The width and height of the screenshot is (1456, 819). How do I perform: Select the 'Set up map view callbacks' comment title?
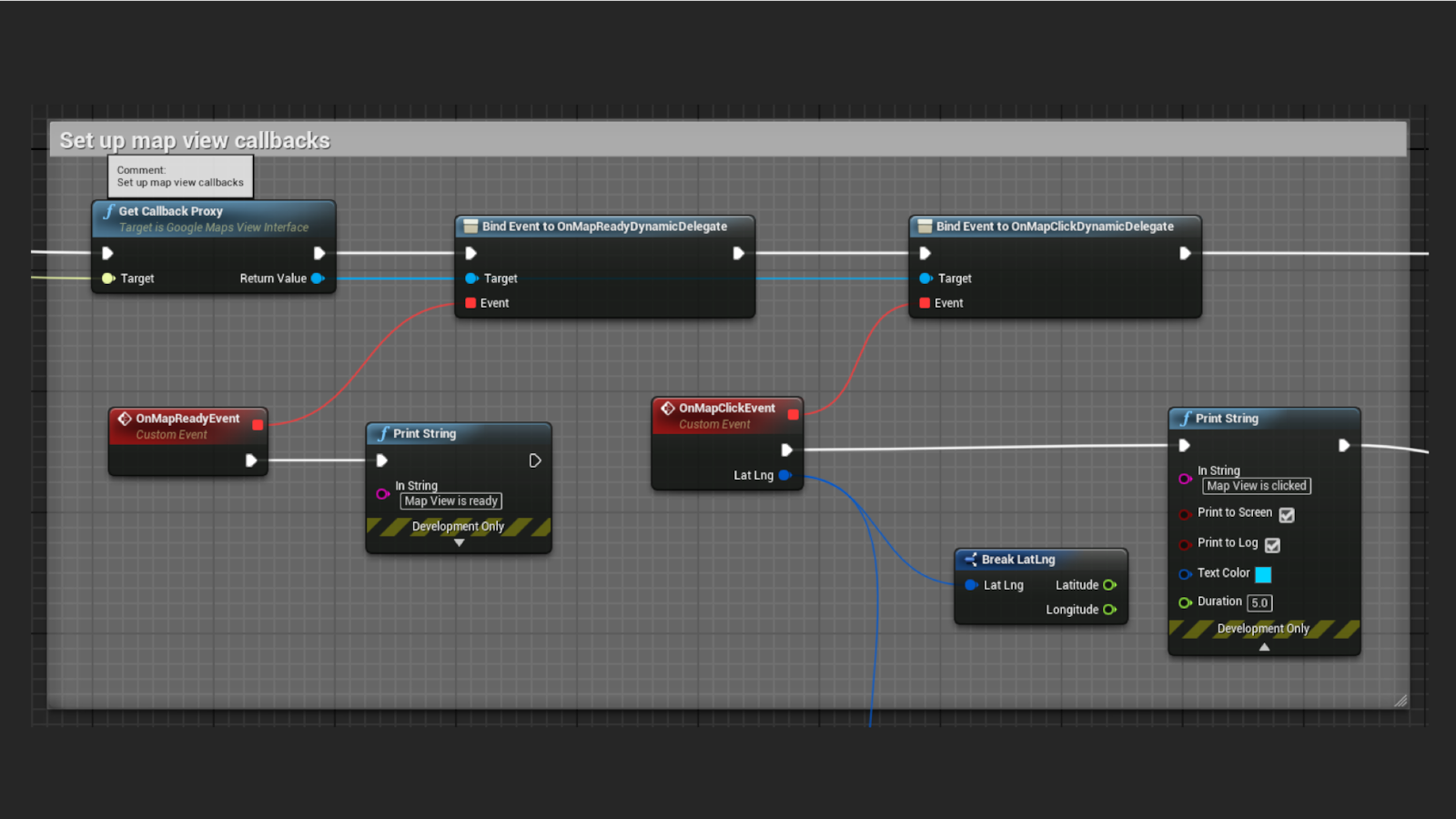coord(195,141)
